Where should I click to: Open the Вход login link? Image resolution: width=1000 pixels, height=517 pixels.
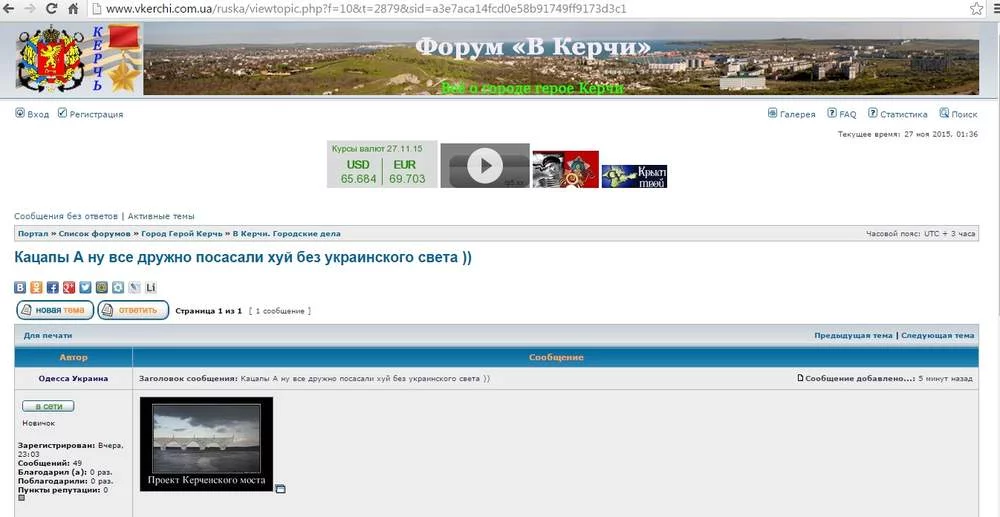point(38,115)
